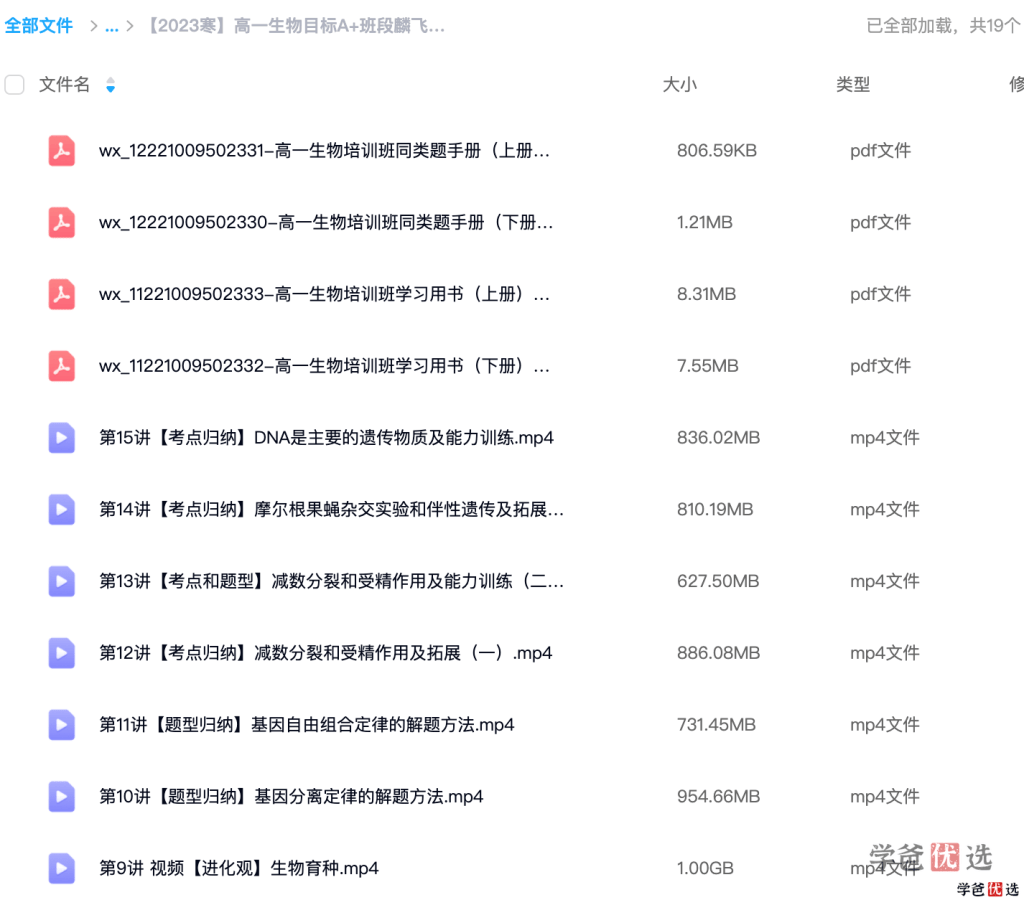Click PDF icon of wx_11221009502333 file

(61, 294)
